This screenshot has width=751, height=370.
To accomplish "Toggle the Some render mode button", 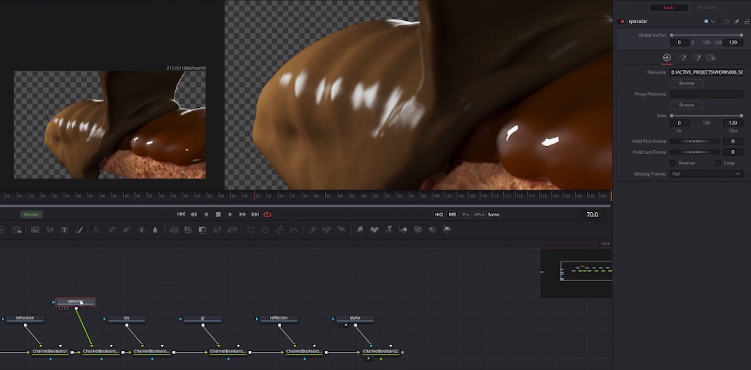I will click(x=493, y=214).
